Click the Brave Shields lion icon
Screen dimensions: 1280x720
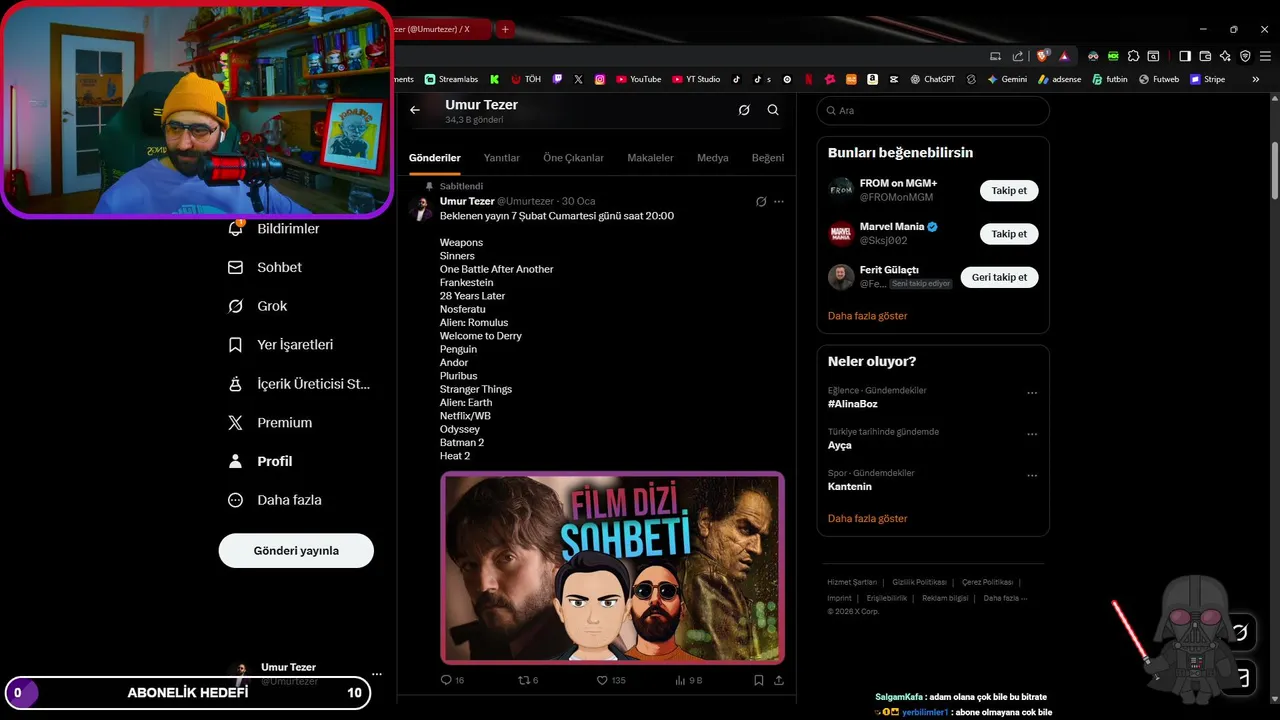click(x=1043, y=56)
